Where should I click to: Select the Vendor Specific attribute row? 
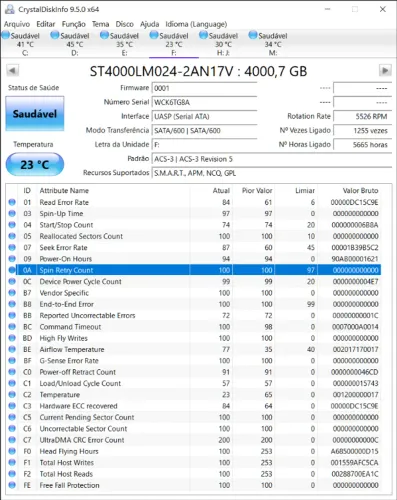194,293
